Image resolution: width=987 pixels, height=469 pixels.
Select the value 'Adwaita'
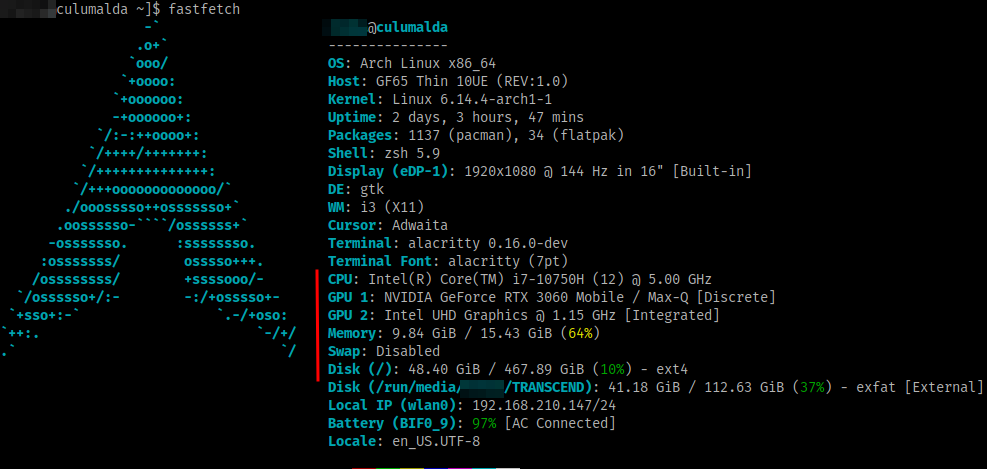pyautogui.click(x=420, y=225)
